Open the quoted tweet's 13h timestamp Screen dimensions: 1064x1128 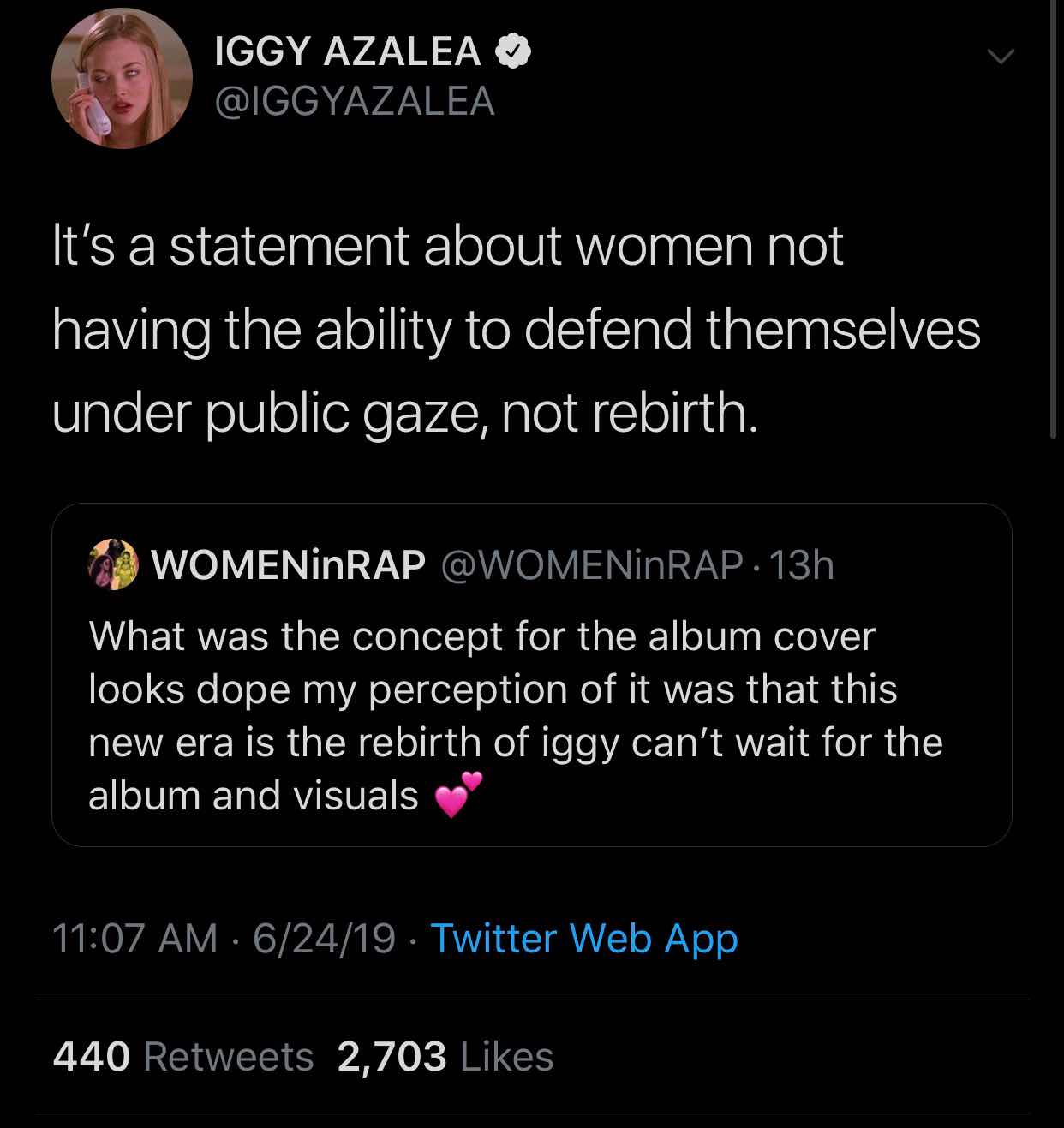tap(802, 564)
